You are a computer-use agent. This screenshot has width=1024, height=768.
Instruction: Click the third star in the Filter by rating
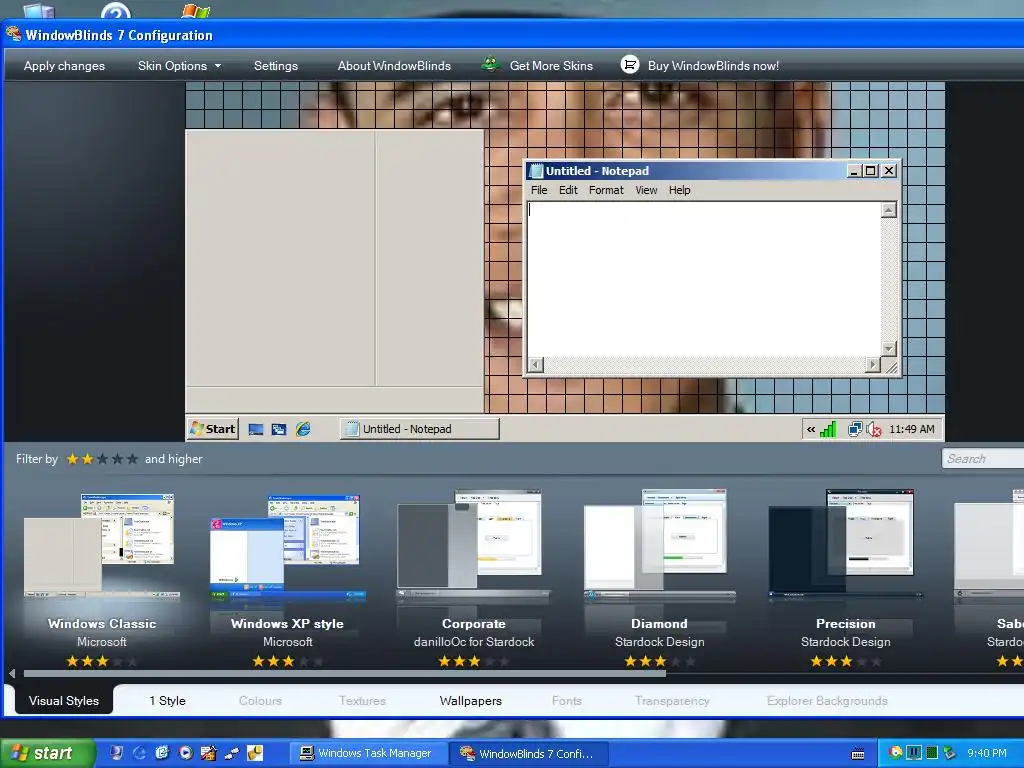pyautogui.click(x=103, y=459)
